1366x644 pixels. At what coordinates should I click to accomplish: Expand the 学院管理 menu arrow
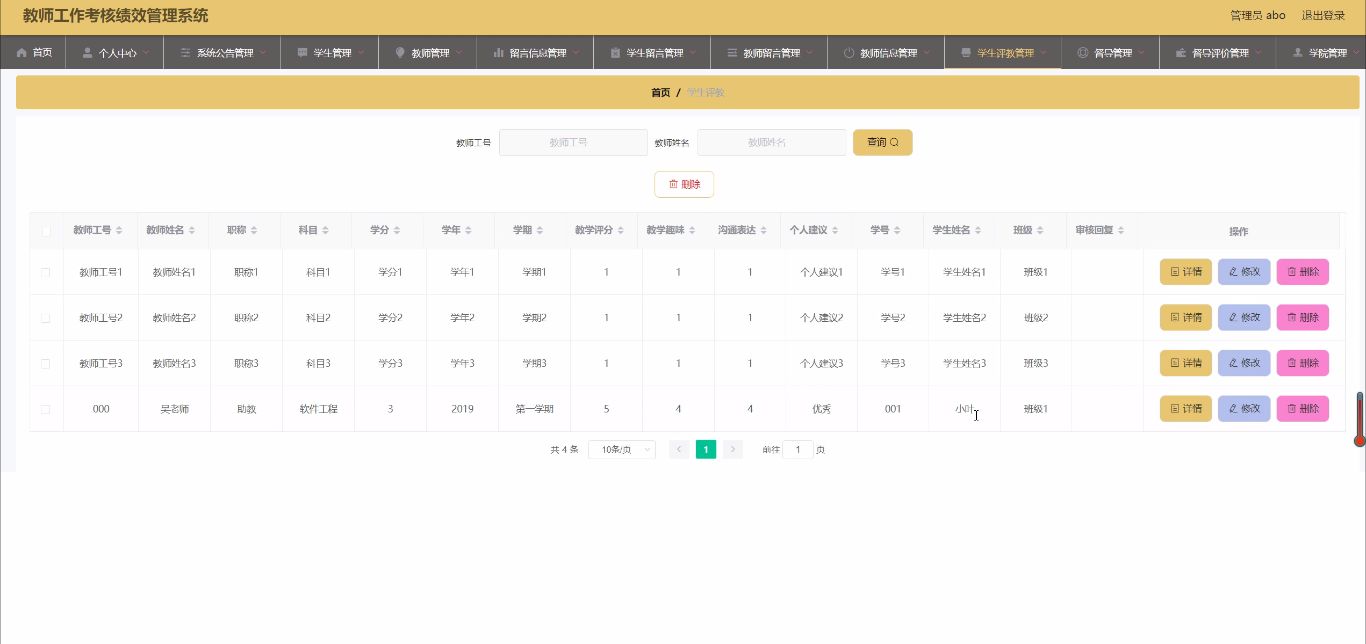coord(1356,53)
